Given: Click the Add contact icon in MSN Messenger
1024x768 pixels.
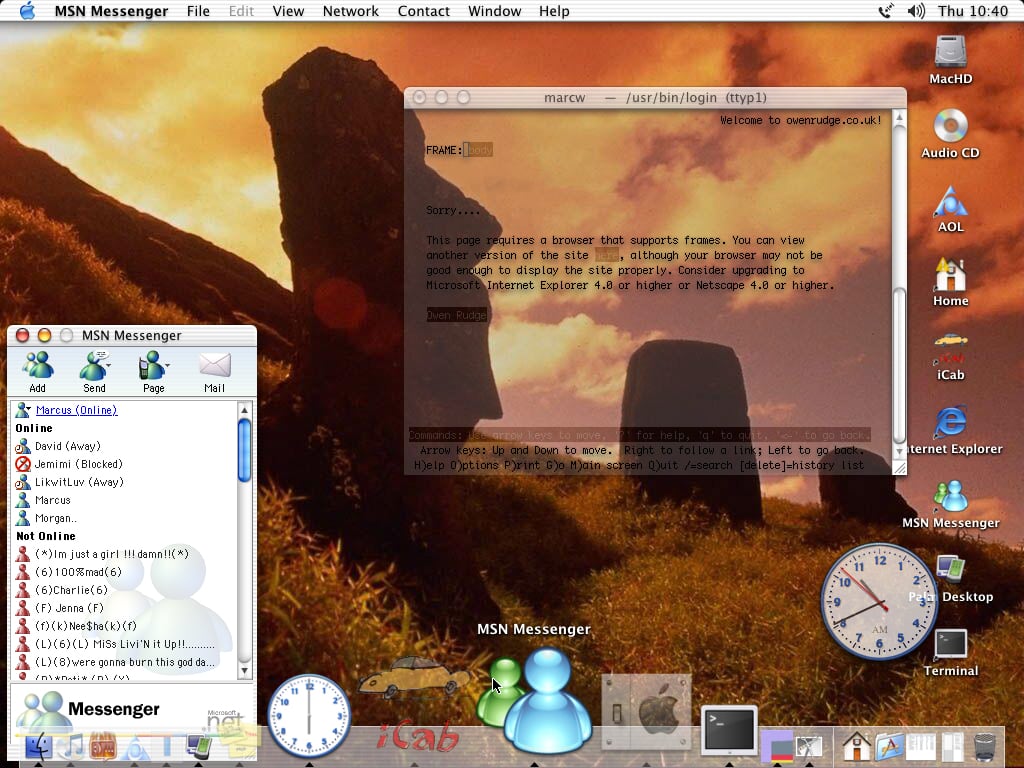Looking at the screenshot, I should tap(37, 370).
